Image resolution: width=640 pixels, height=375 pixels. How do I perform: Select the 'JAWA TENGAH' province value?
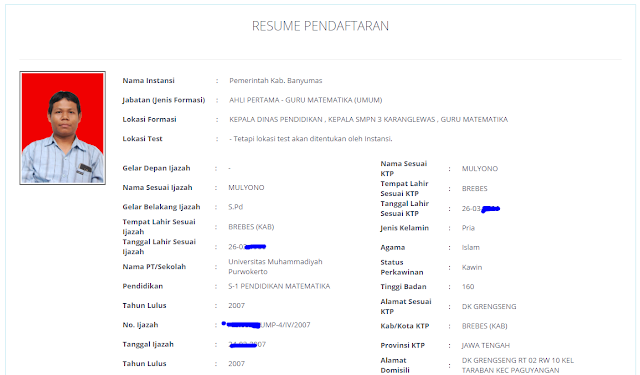pos(486,346)
